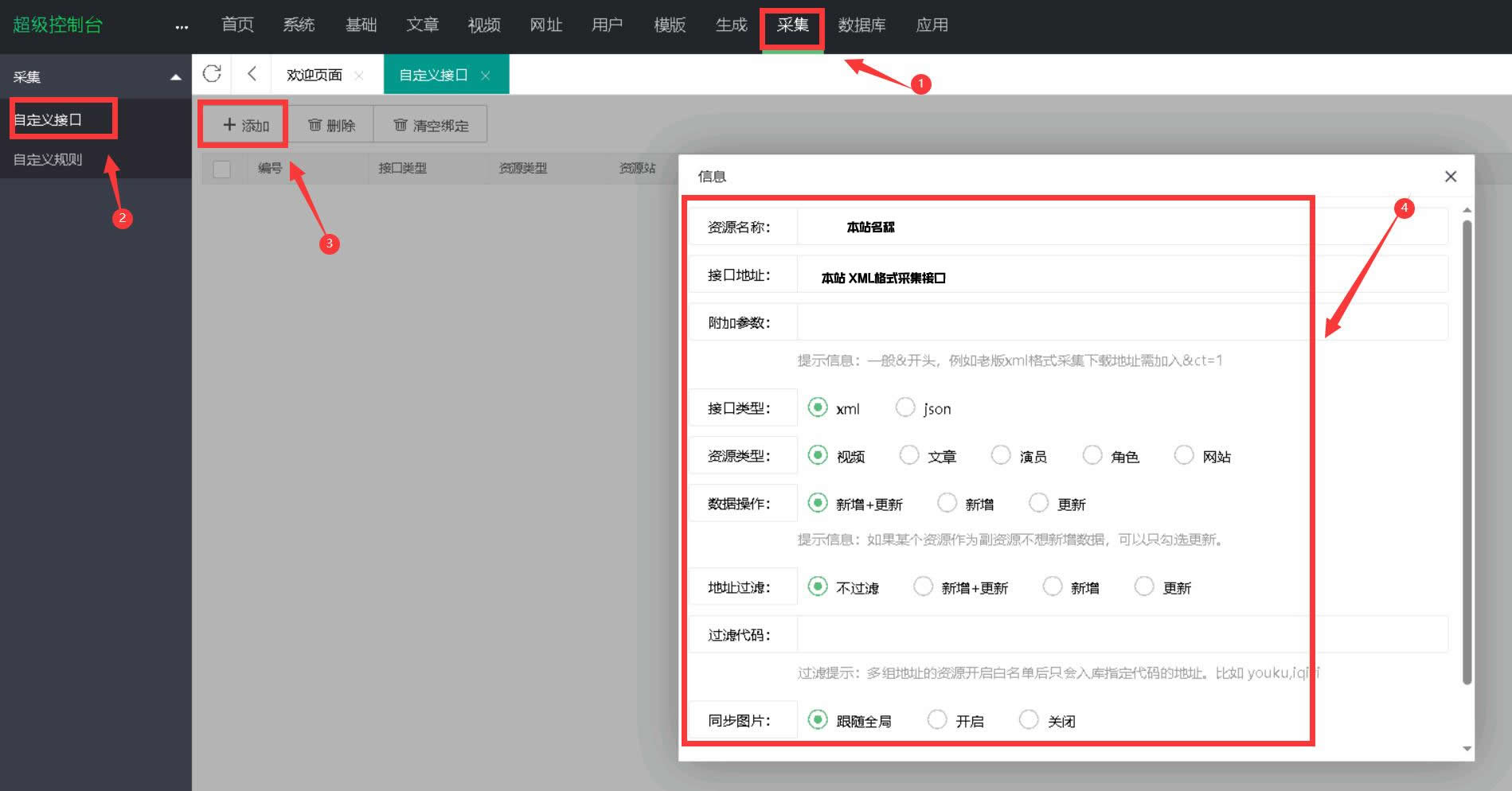The width and height of the screenshot is (1512, 791).
Task: Click the plus icon on the 添加 button
Action: (x=229, y=124)
